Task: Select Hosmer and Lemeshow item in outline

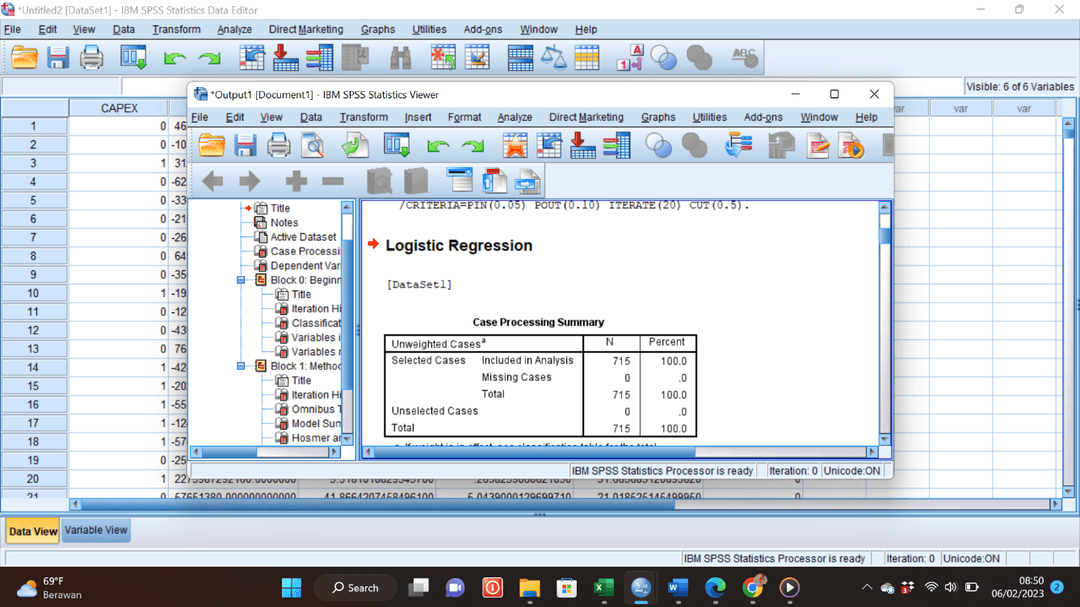Action: (315, 438)
